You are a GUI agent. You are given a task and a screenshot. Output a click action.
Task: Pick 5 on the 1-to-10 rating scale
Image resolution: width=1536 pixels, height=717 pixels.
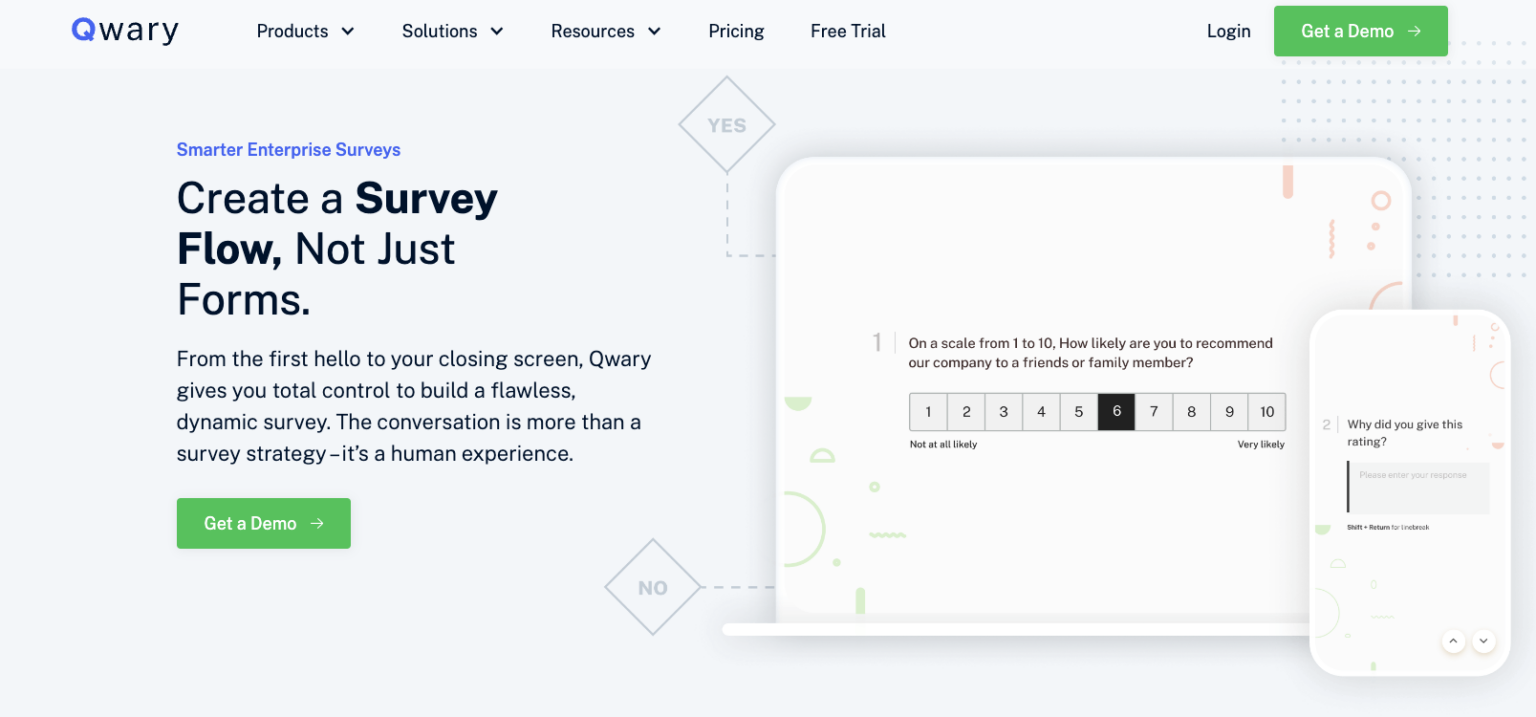[1078, 411]
